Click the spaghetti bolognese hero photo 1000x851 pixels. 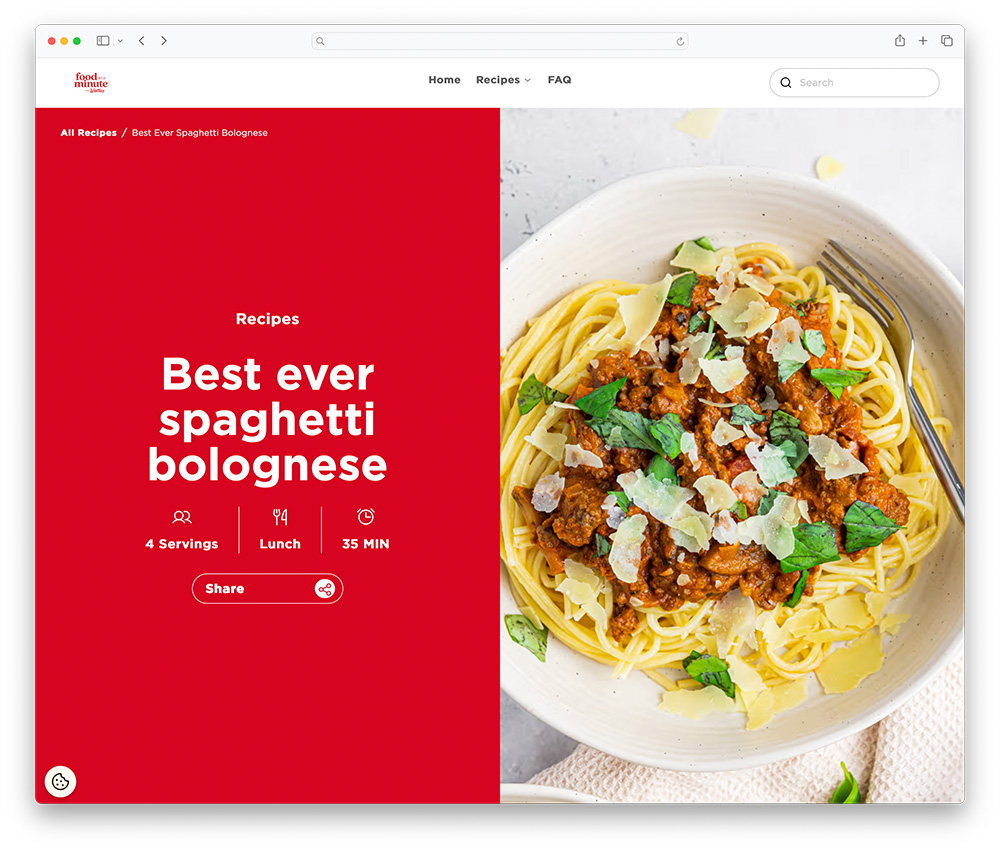[x=732, y=455]
